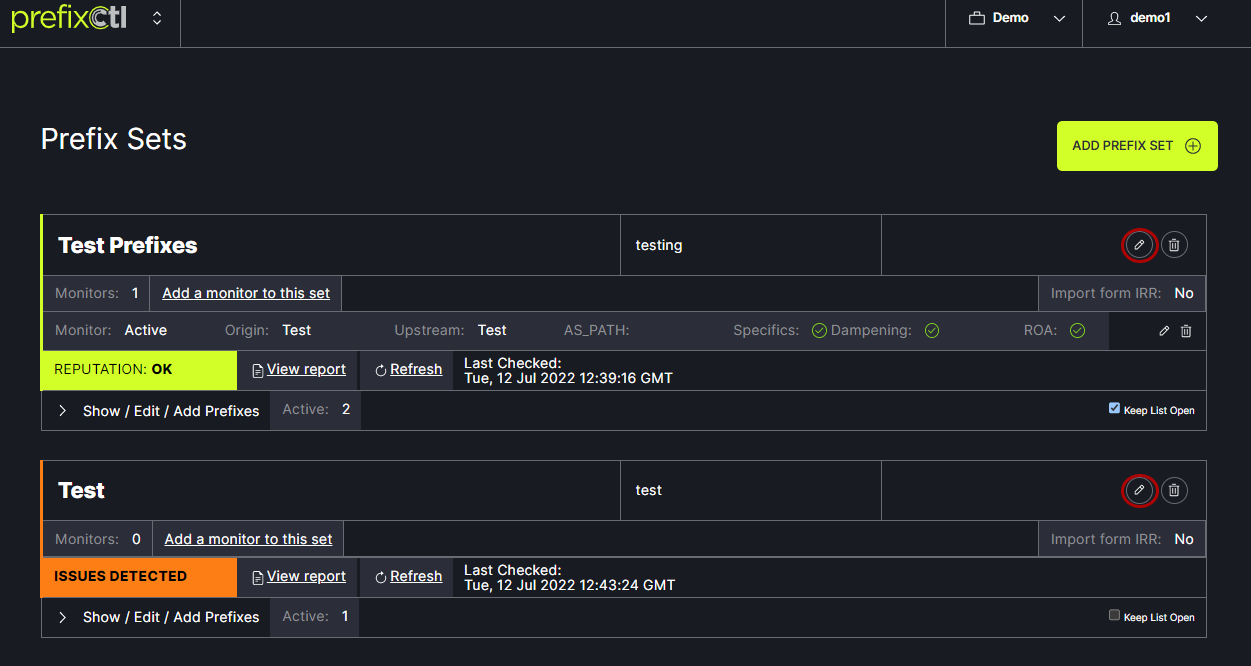
Task: View report for the Issues Detected set
Action: pyautogui.click(x=299, y=576)
